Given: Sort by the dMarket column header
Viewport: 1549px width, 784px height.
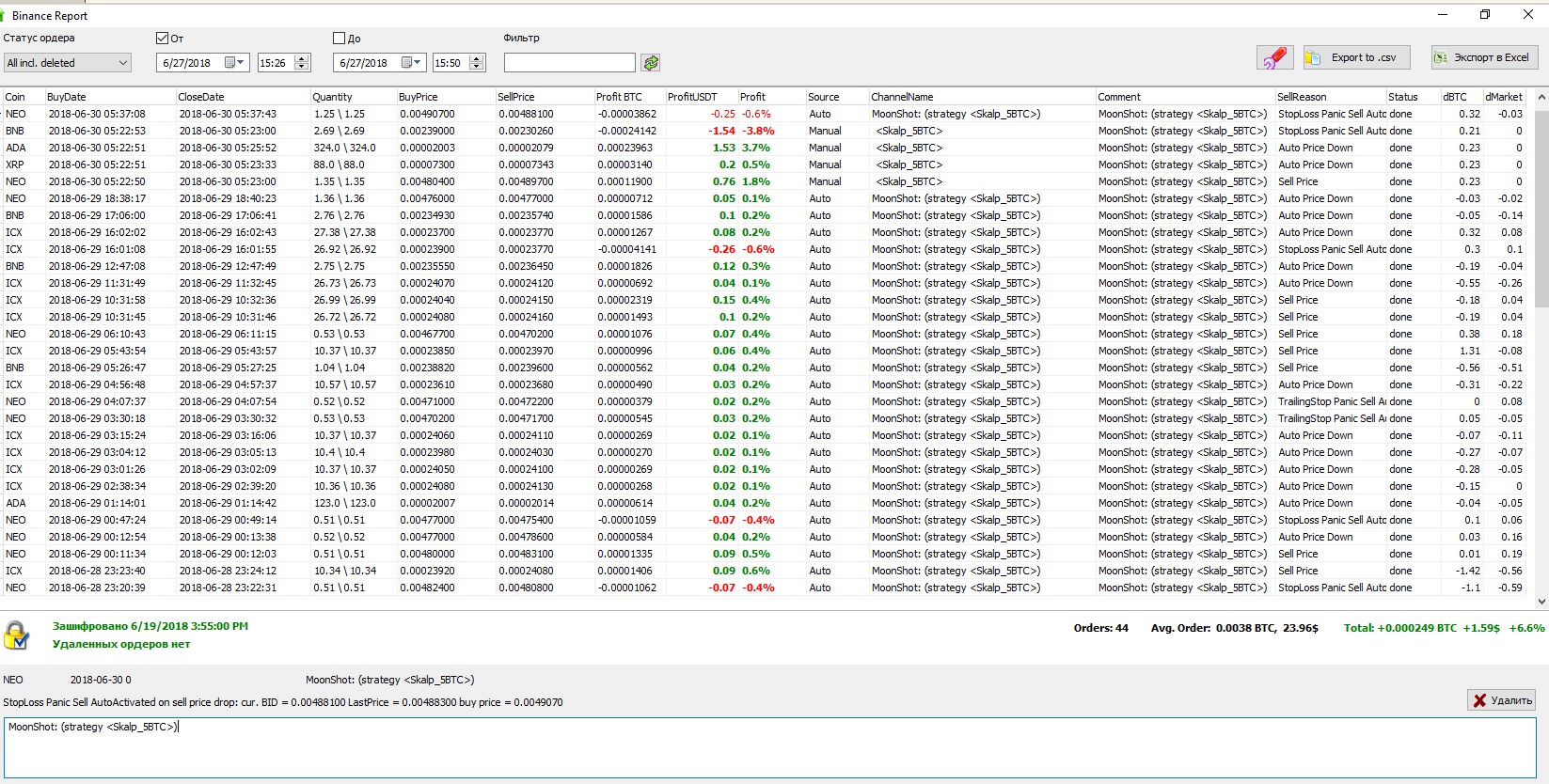Looking at the screenshot, I should (x=1504, y=97).
